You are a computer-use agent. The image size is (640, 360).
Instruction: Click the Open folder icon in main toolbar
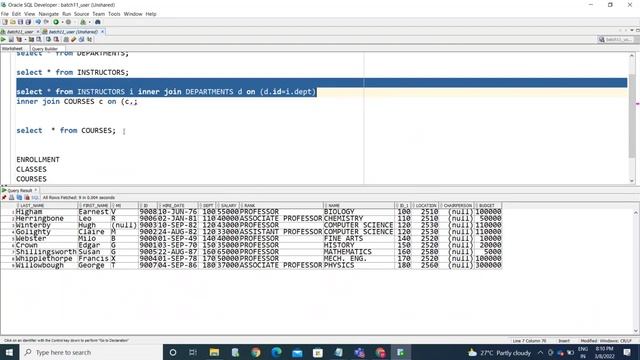click(x=13, y=22)
